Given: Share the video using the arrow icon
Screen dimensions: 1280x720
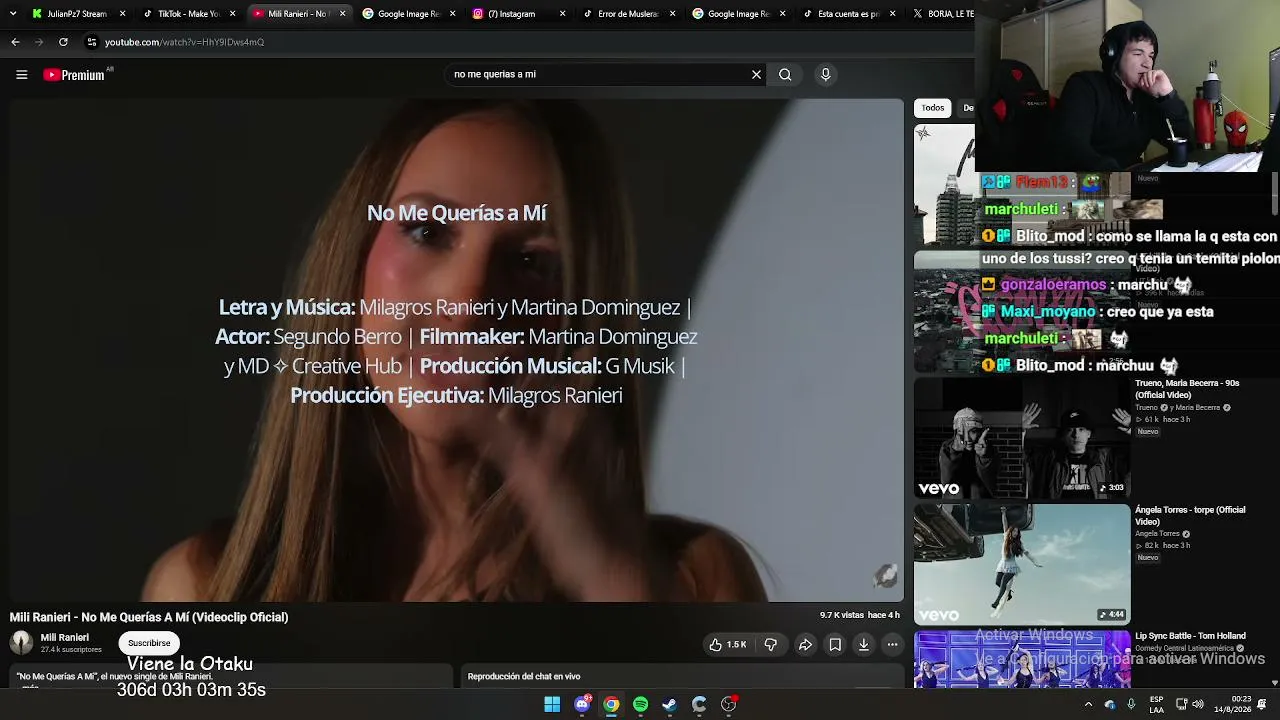Looking at the screenshot, I should pos(805,645).
